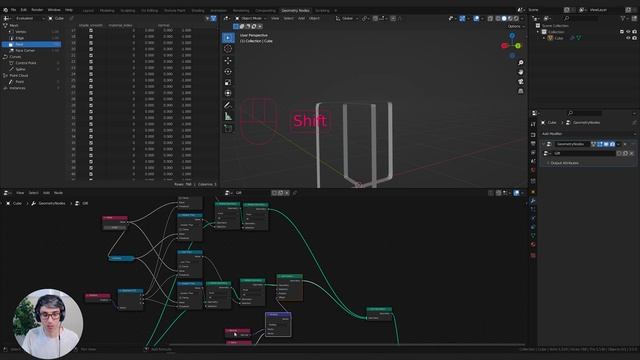Select the 3D Cursor tool
The height and width of the screenshot is (360, 640).
point(228,49)
